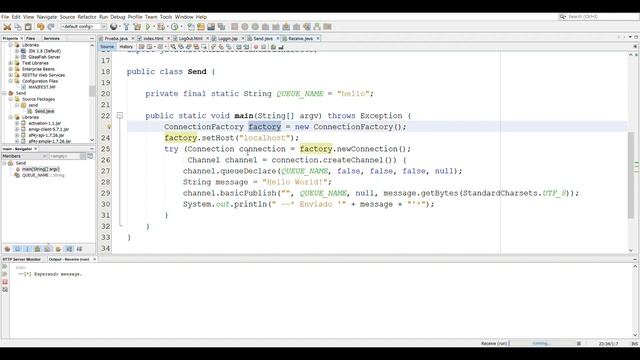Image resolution: width=640 pixels, height=360 pixels.
Task: Toggle the last Navigator filter button
Action: click(x=79, y=249)
